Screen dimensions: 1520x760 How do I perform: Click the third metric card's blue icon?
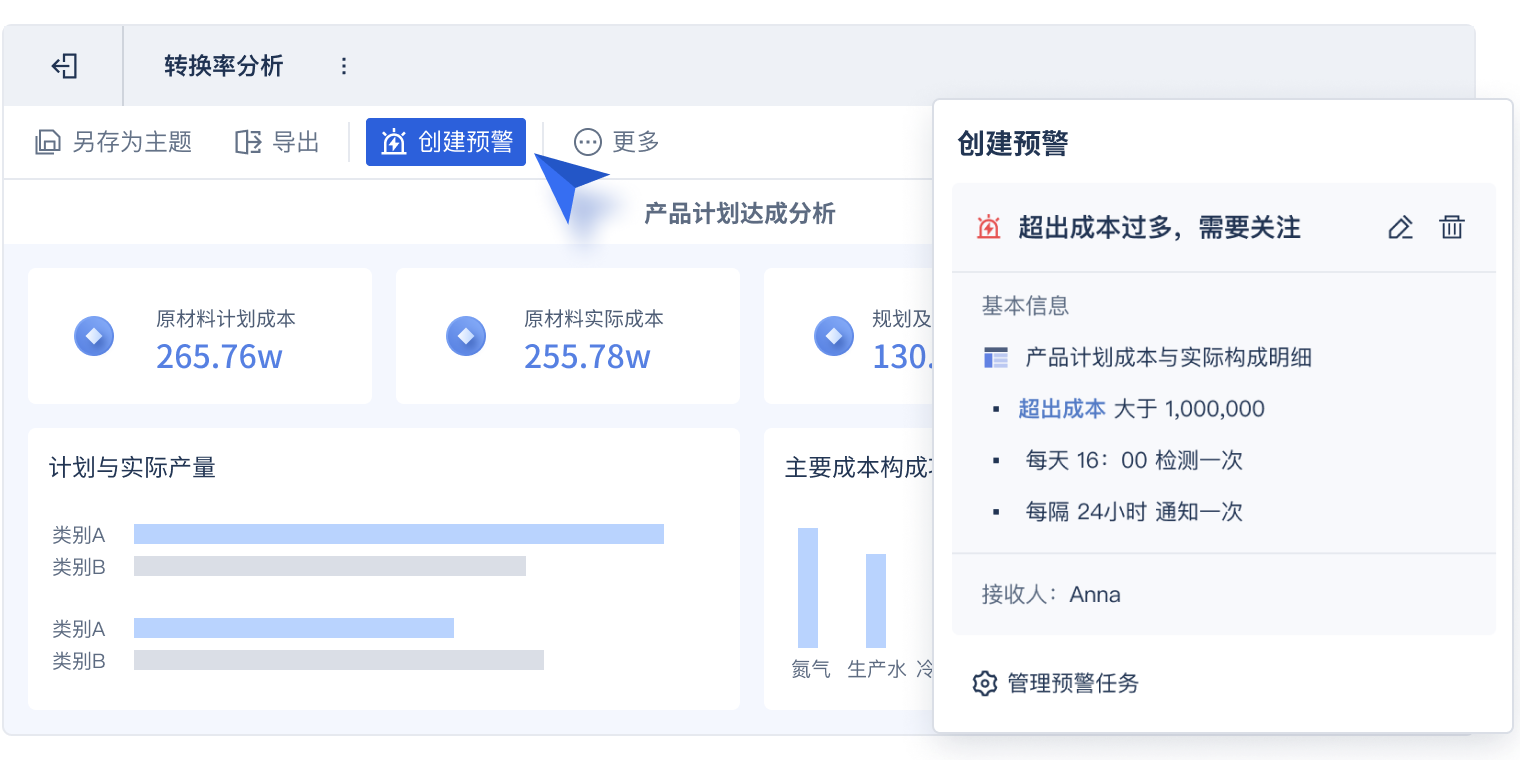(x=833, y=336)
